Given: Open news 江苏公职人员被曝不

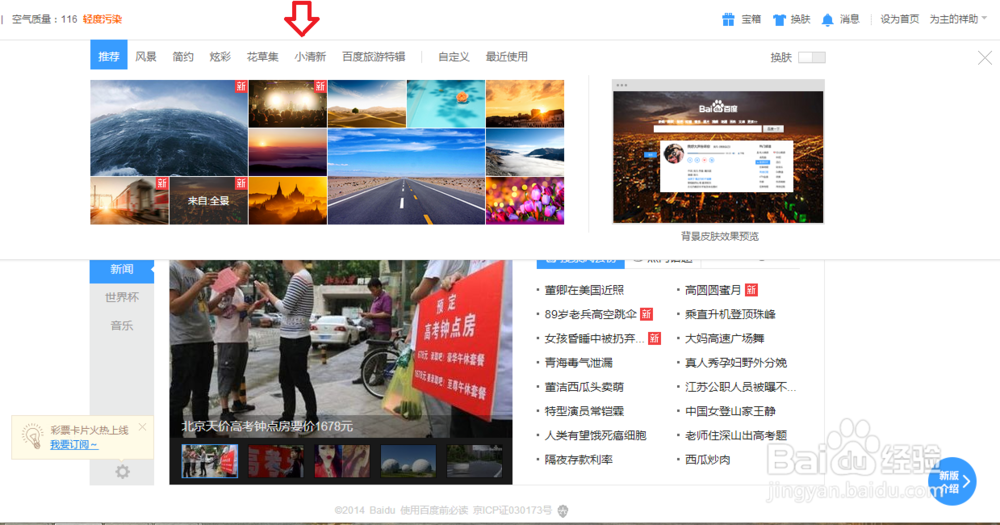Looking at the screenshot, I should coord(740,387).
